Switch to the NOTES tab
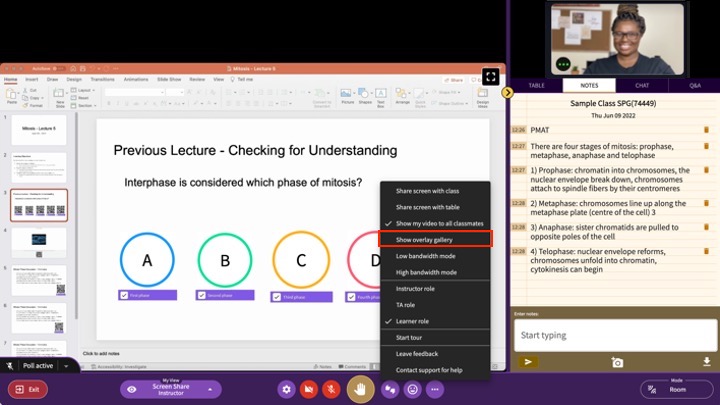Viewport: 720px width, 405px height. tap(589, 85)
